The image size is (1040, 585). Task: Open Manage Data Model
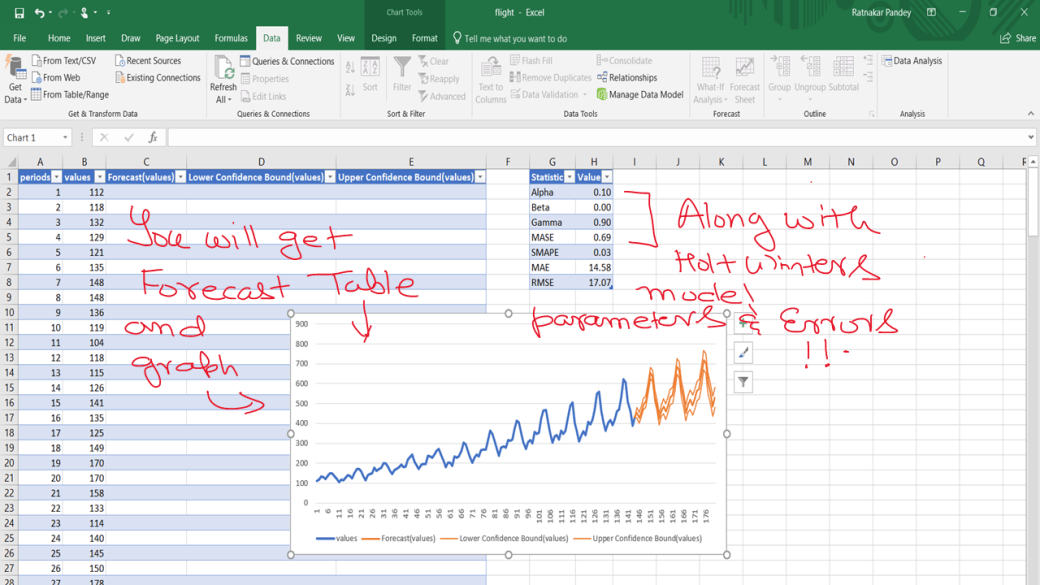[640, 95]
